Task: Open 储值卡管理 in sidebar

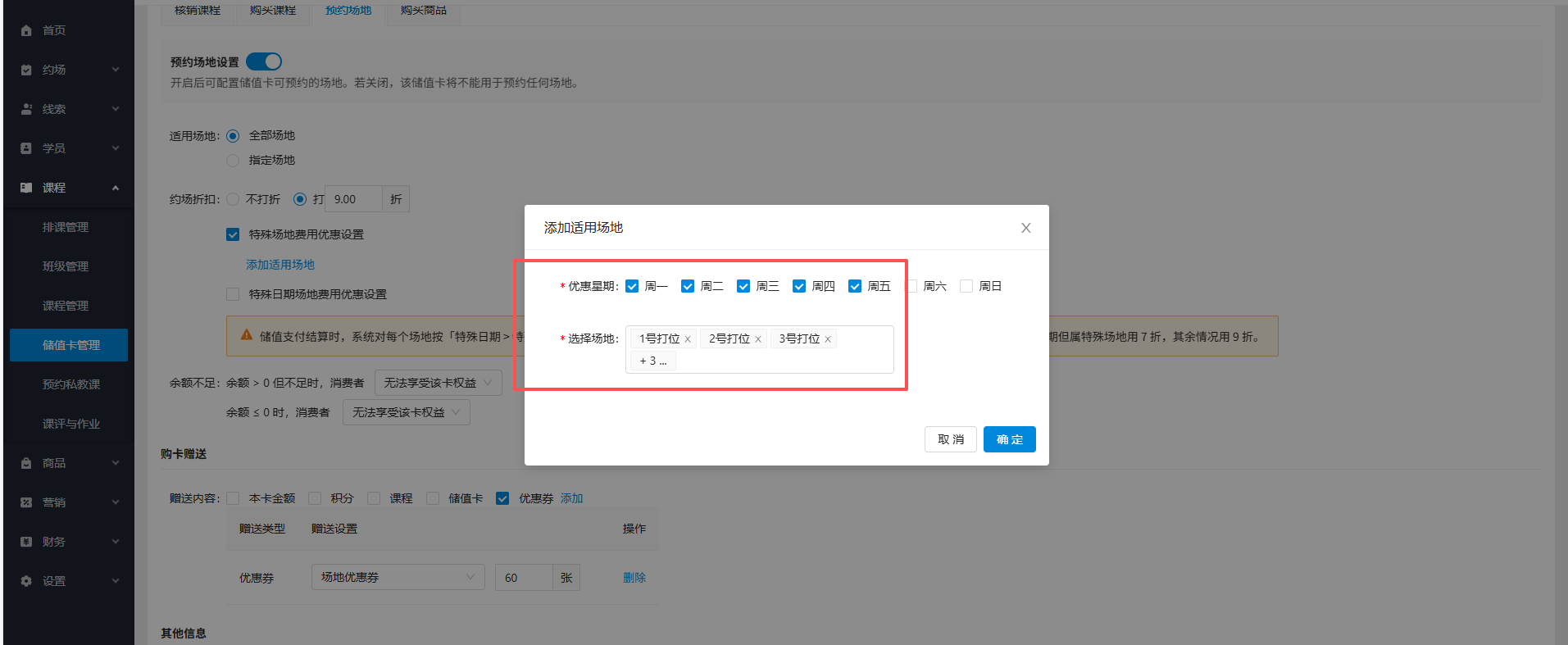Action: coord(69,345)
